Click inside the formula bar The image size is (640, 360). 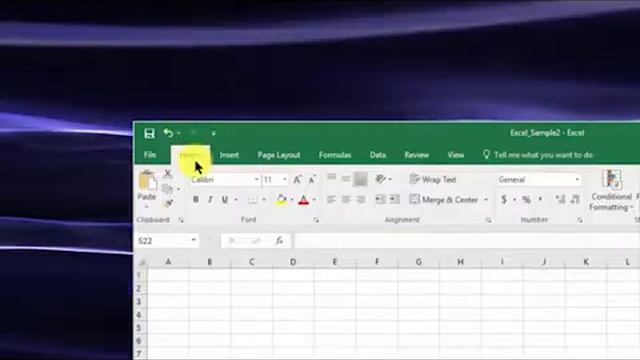[467, 241]
